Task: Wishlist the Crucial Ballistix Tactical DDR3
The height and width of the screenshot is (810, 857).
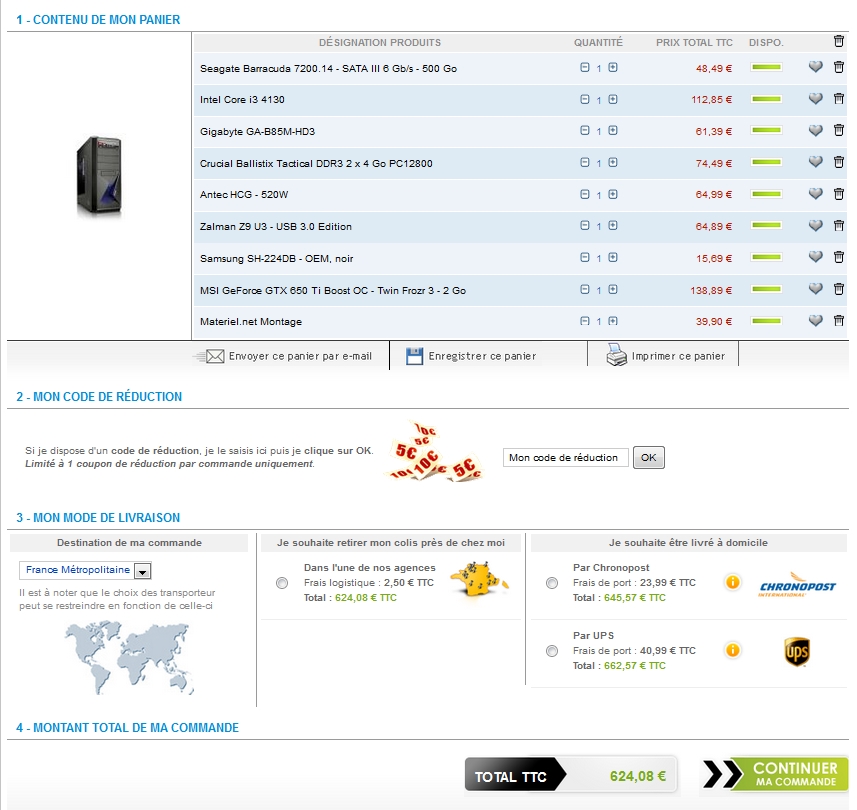Action: click(x=815, y=162)
